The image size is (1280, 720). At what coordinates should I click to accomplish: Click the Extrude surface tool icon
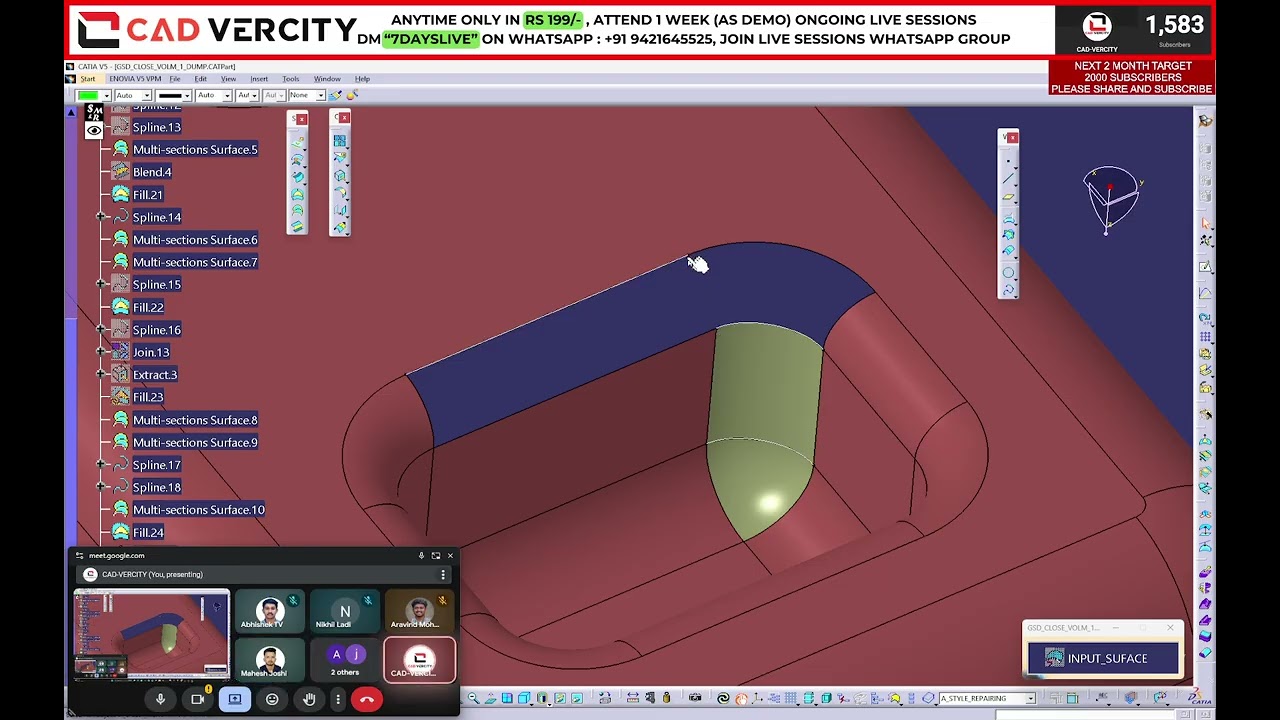point(297,142)
